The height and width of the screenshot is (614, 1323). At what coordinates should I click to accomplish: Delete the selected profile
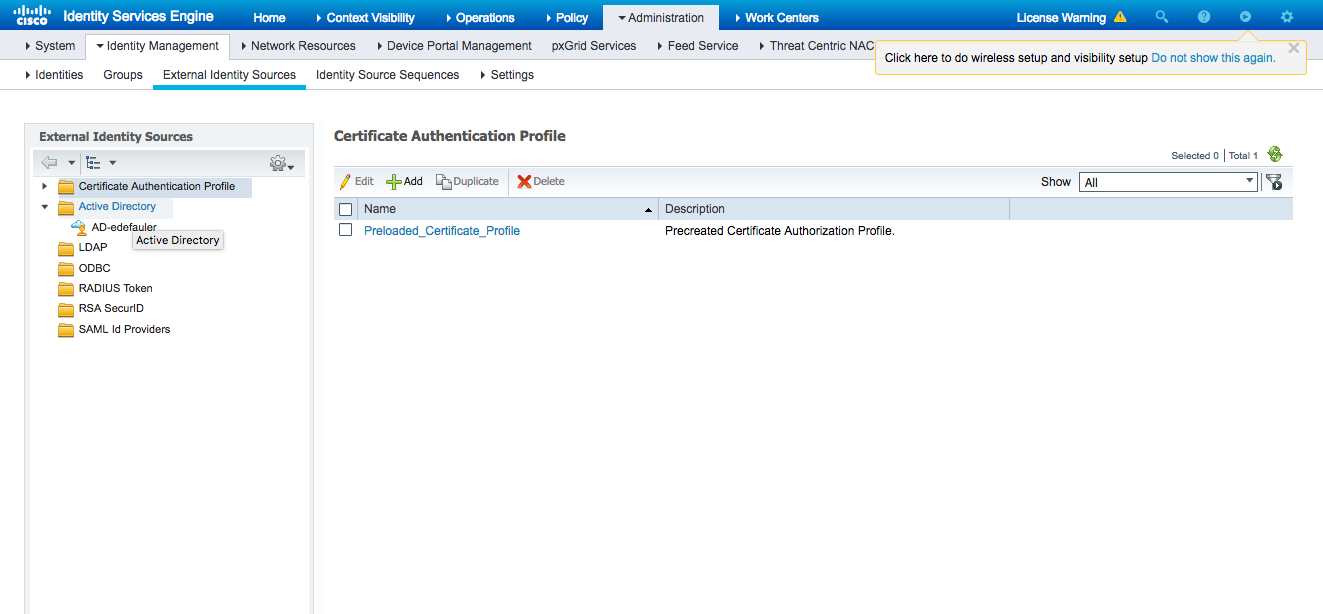pyautogui.click(x=541, y=181)
